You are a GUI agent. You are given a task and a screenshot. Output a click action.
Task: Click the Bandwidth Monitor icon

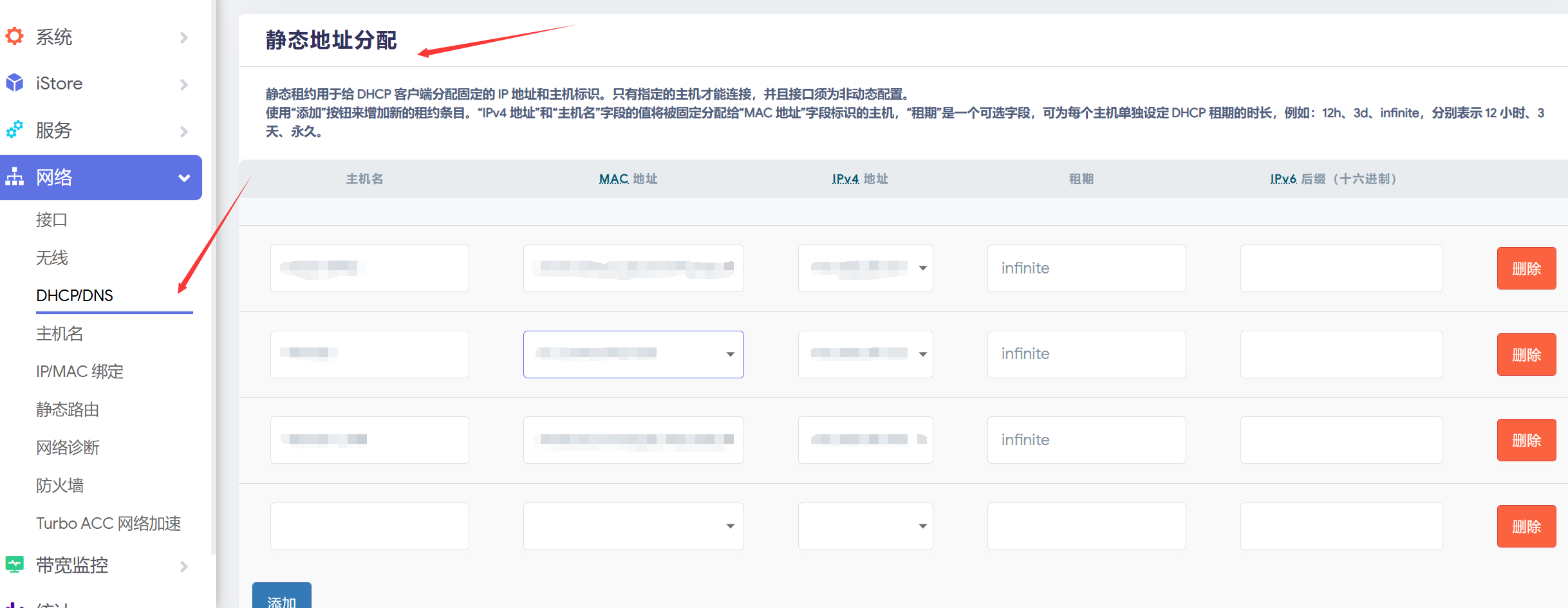[x=14, y=565]
